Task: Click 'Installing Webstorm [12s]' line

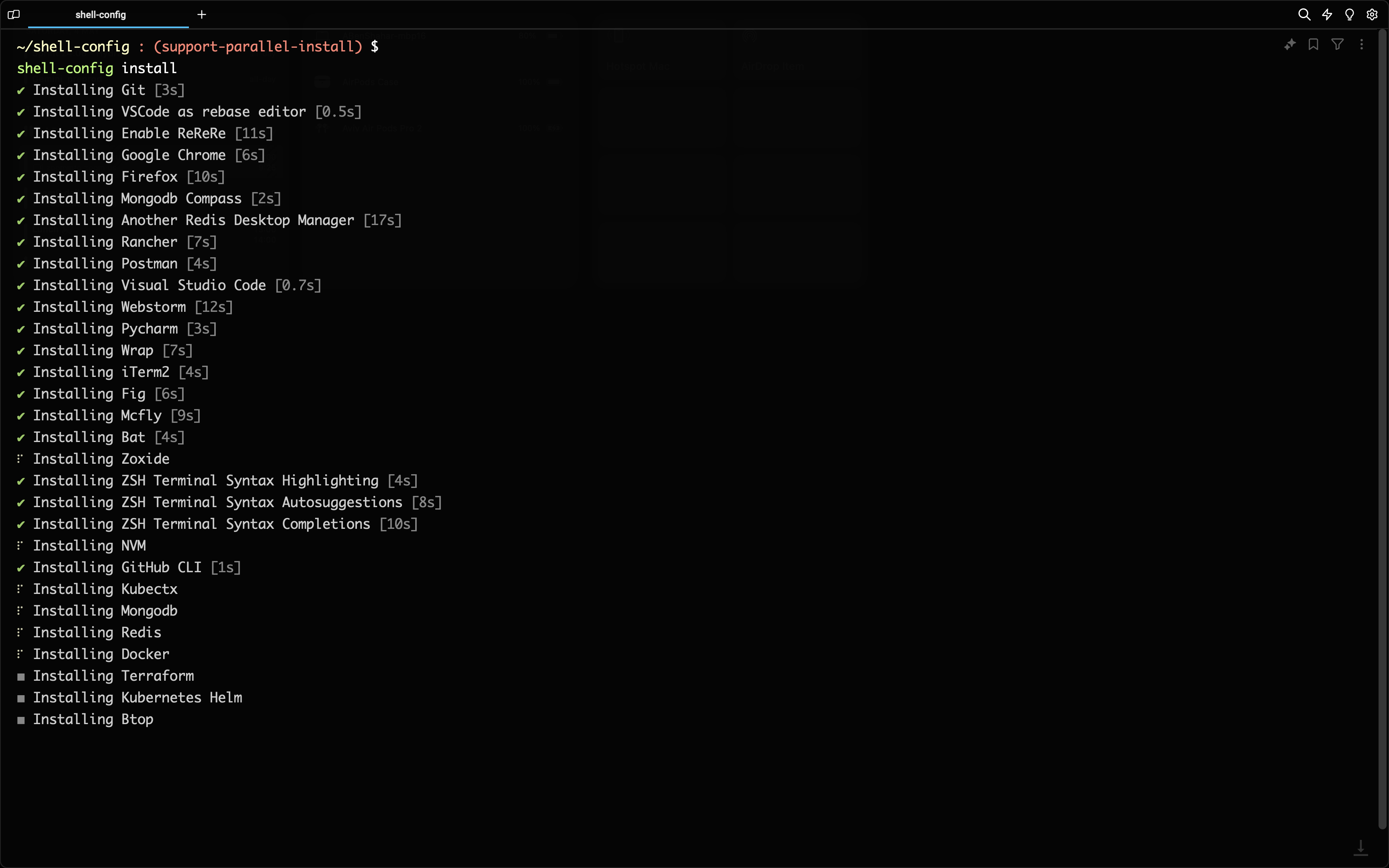Action: point(125,307)
